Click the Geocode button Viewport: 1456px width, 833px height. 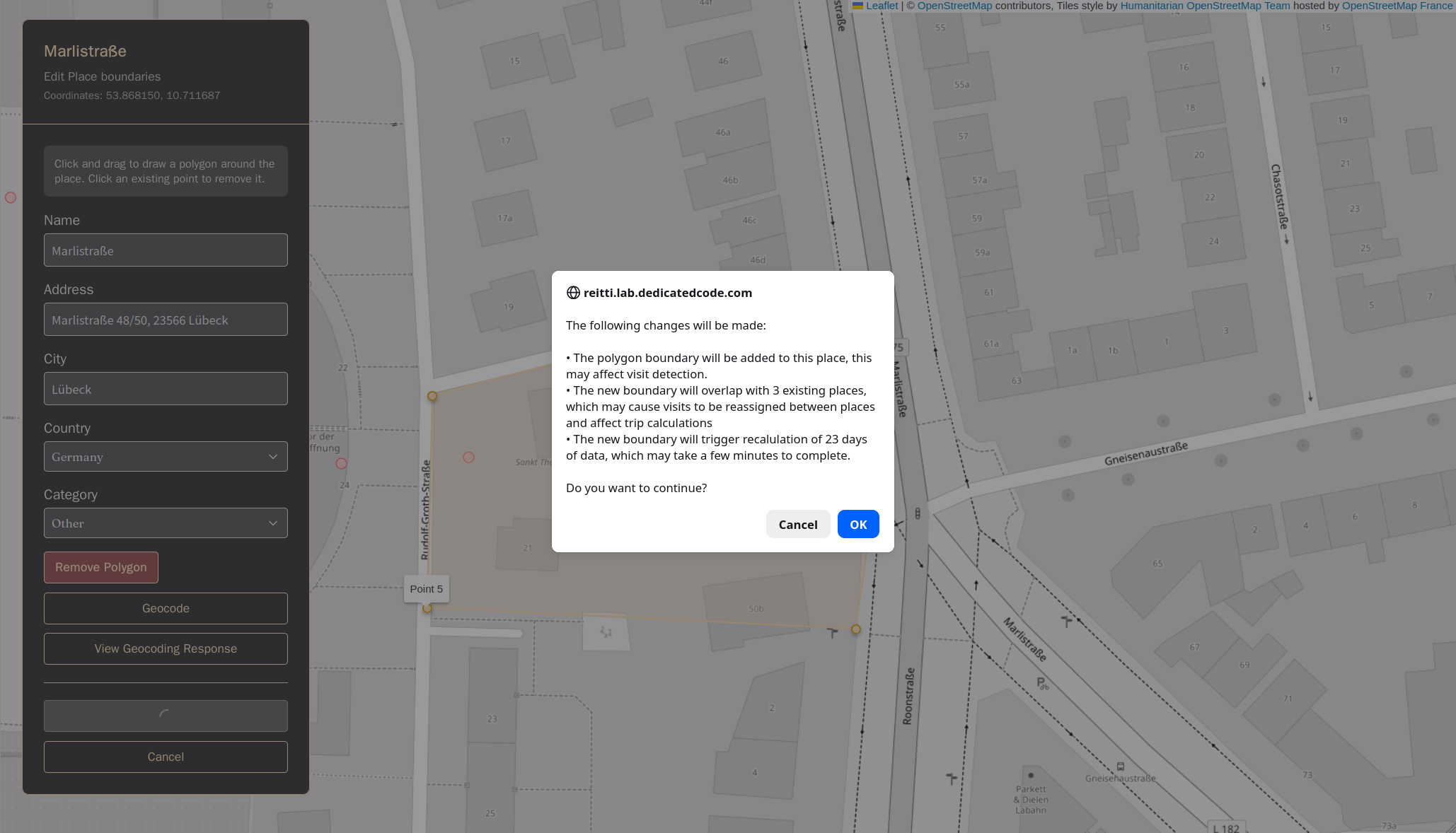click(x=165, y=608)
